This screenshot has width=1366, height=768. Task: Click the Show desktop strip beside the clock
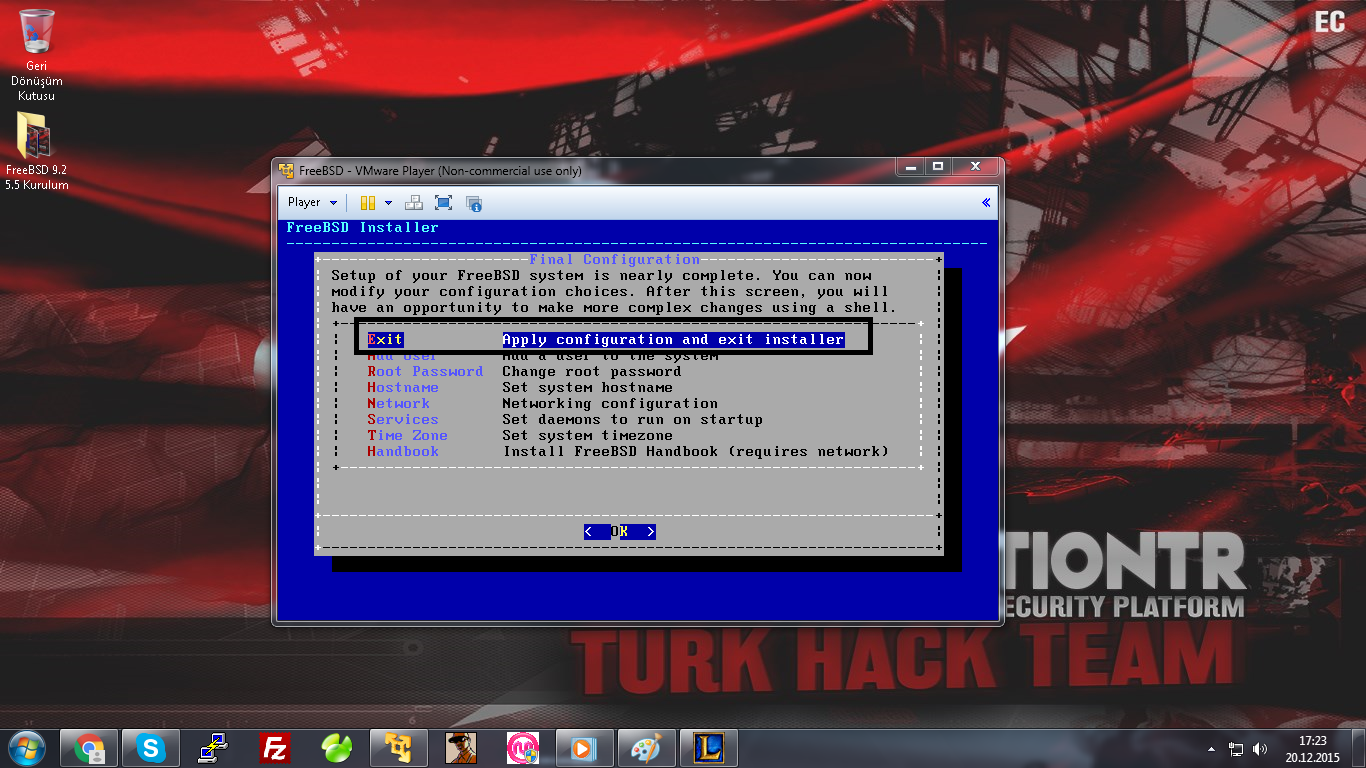coord(1358,749)
